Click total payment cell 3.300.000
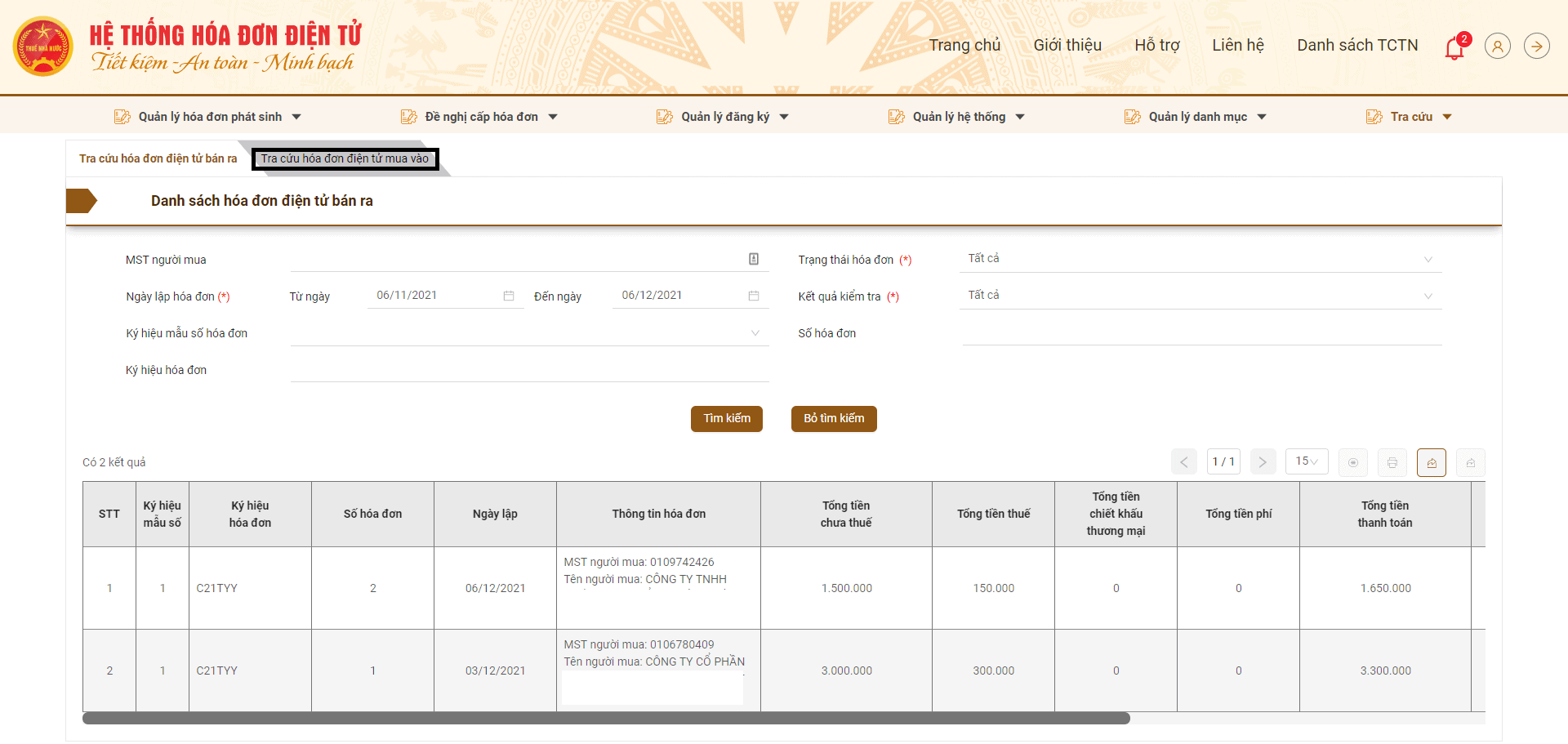 pos(1385,670)
